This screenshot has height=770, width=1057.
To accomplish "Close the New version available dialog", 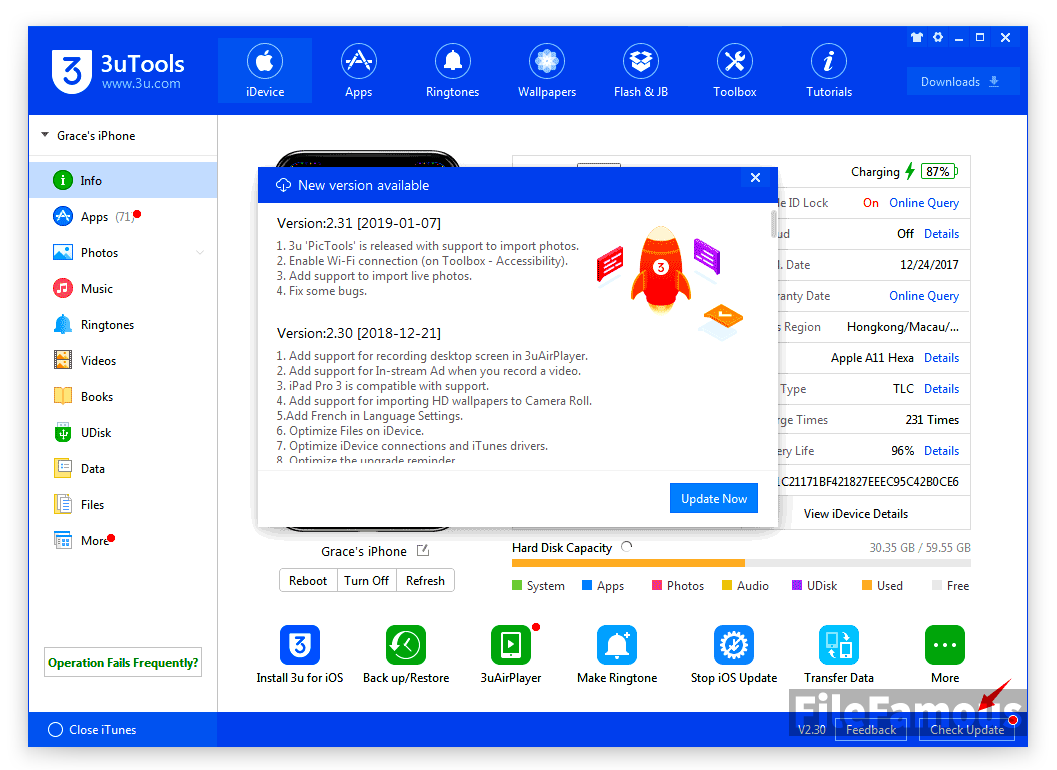I will pos(755,177).
